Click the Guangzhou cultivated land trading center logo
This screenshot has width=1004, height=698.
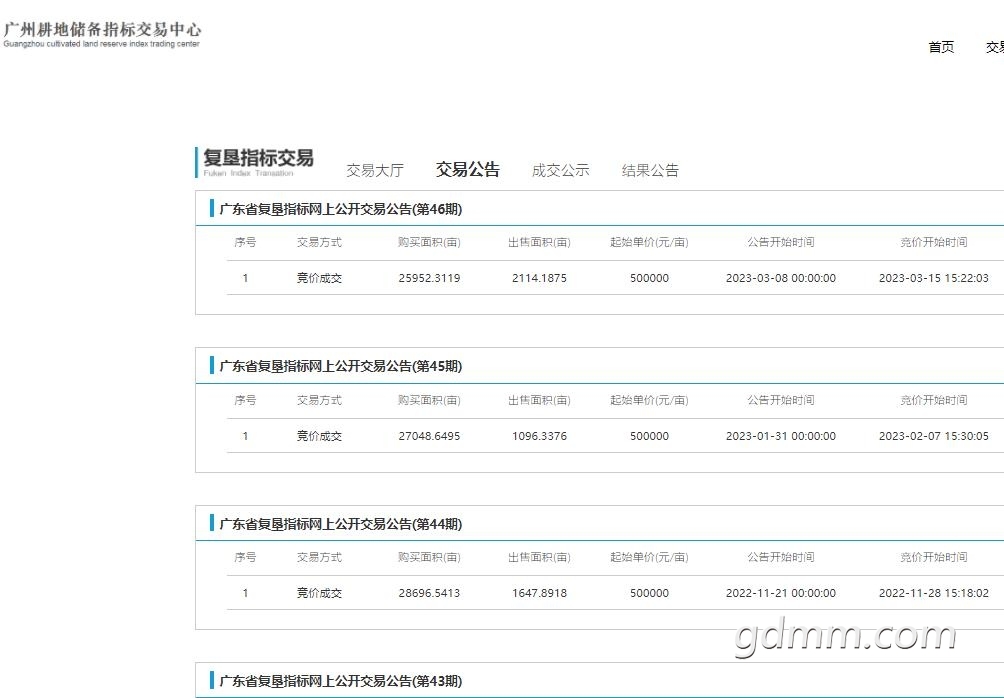pyautogui.click(x=102, y=35)
